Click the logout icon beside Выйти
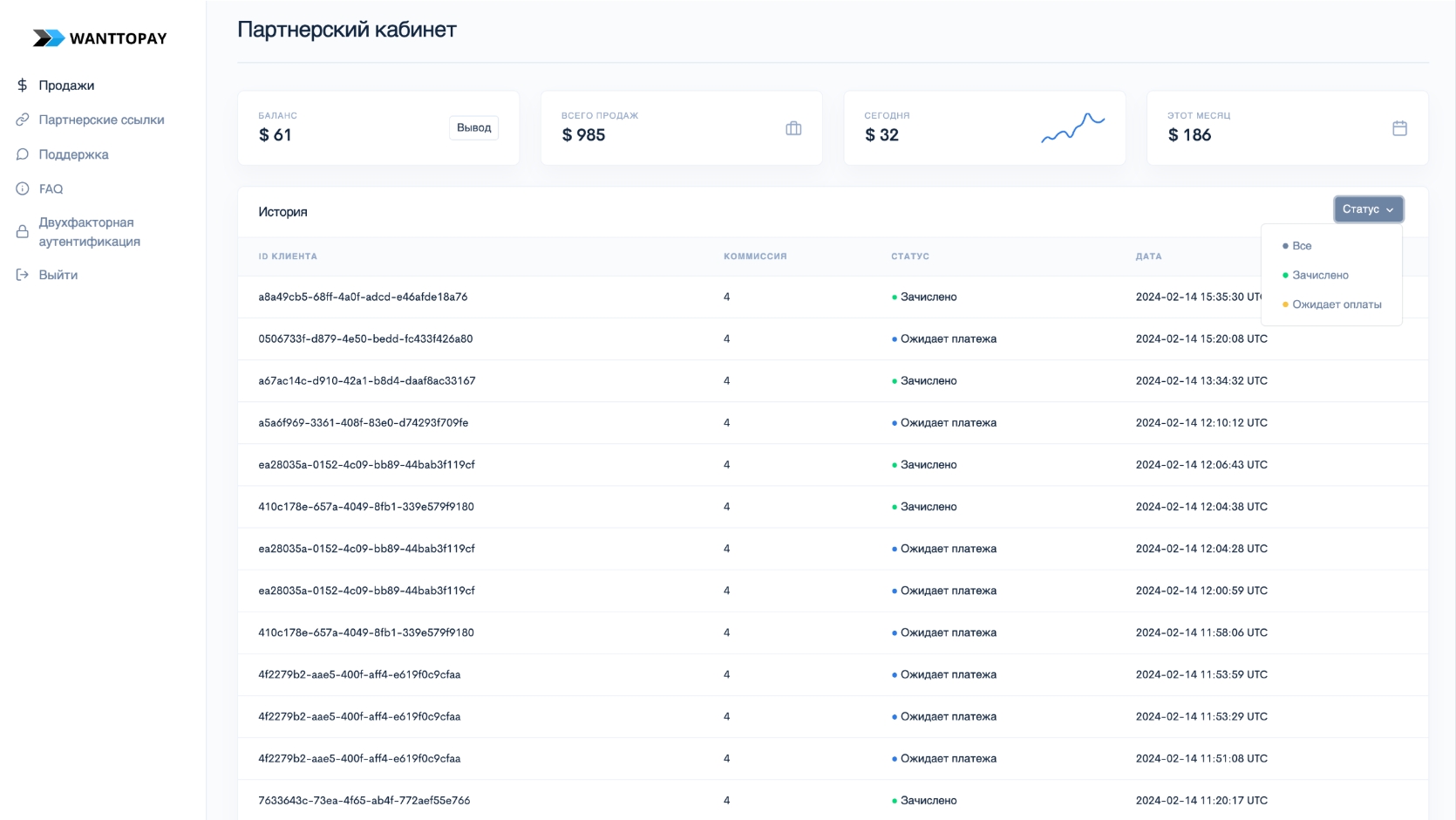 pos(23,275)
